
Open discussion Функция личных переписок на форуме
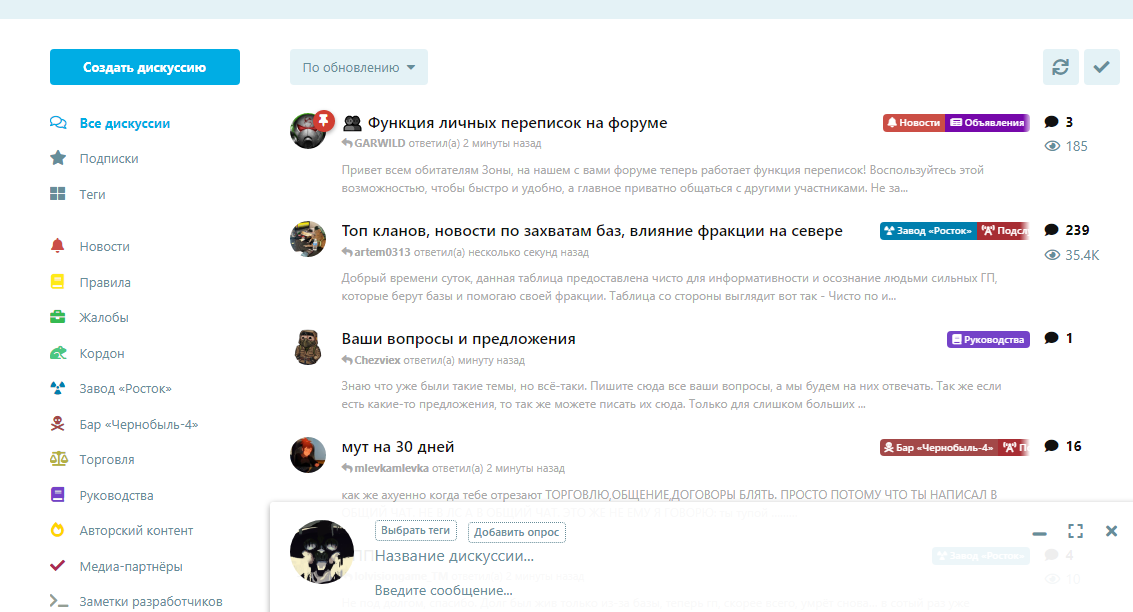coord(517,123)
